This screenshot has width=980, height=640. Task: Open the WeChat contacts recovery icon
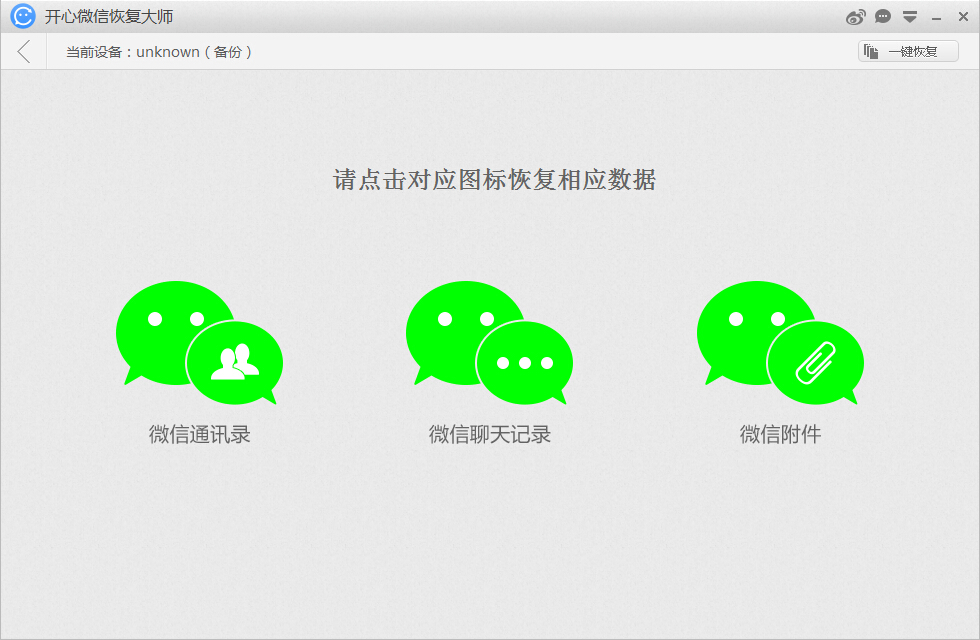point(199,342)
